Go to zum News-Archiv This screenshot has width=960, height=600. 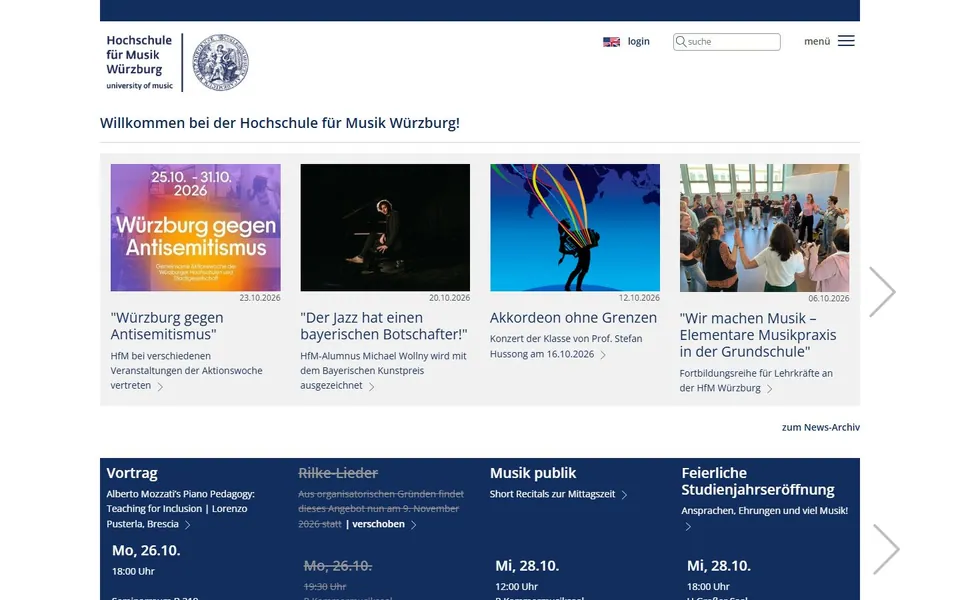820,427
